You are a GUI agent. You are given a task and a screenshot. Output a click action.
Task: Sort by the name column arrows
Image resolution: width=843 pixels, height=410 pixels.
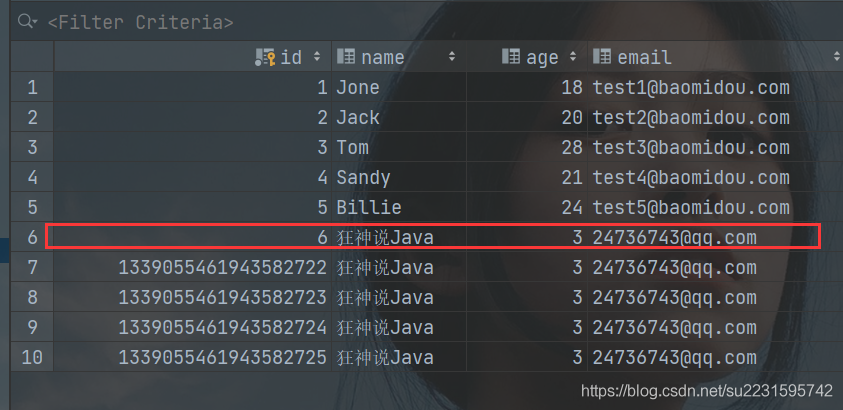[452, 57]
